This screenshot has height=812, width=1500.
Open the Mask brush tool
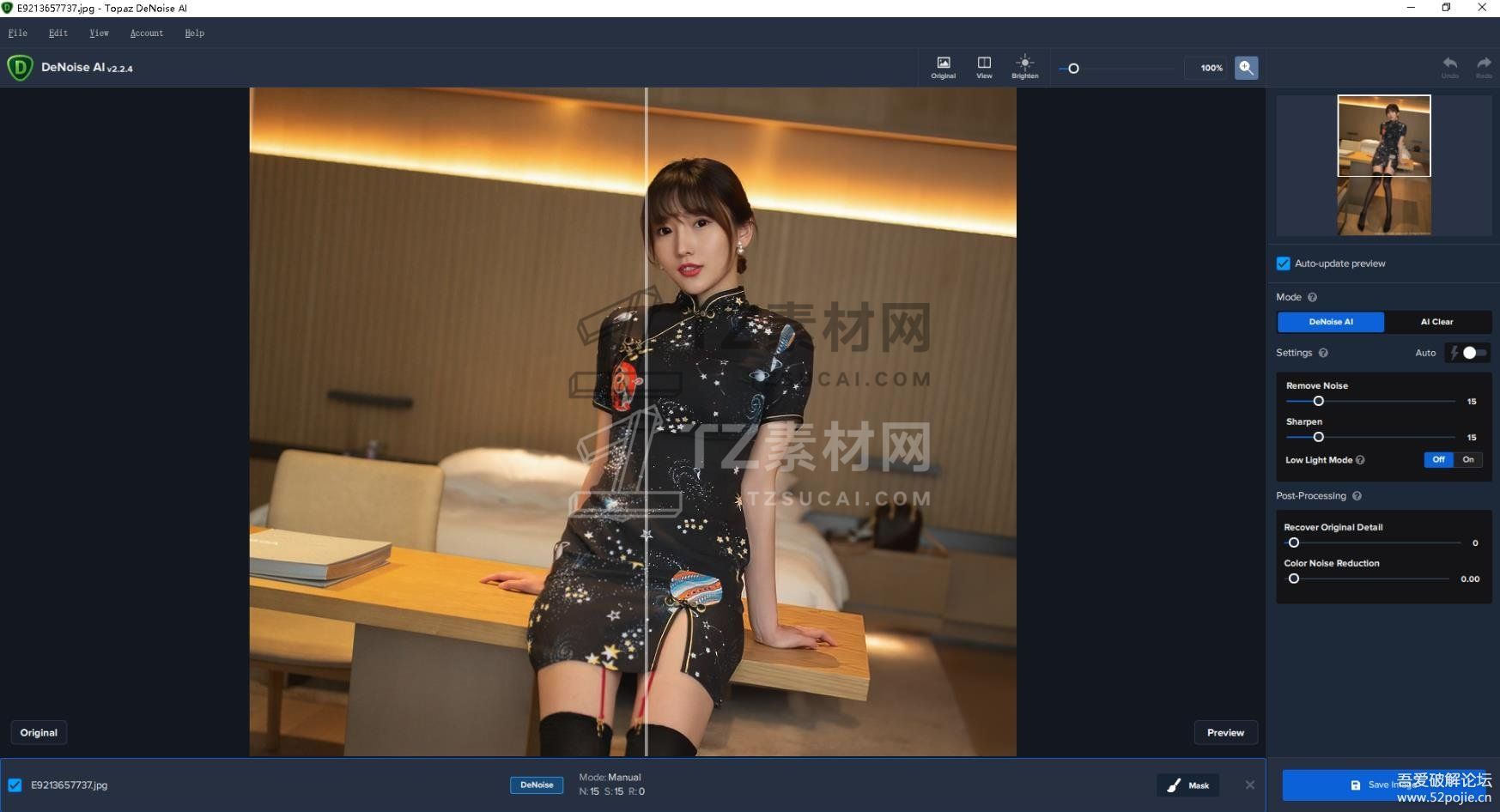click(1187, 785)
